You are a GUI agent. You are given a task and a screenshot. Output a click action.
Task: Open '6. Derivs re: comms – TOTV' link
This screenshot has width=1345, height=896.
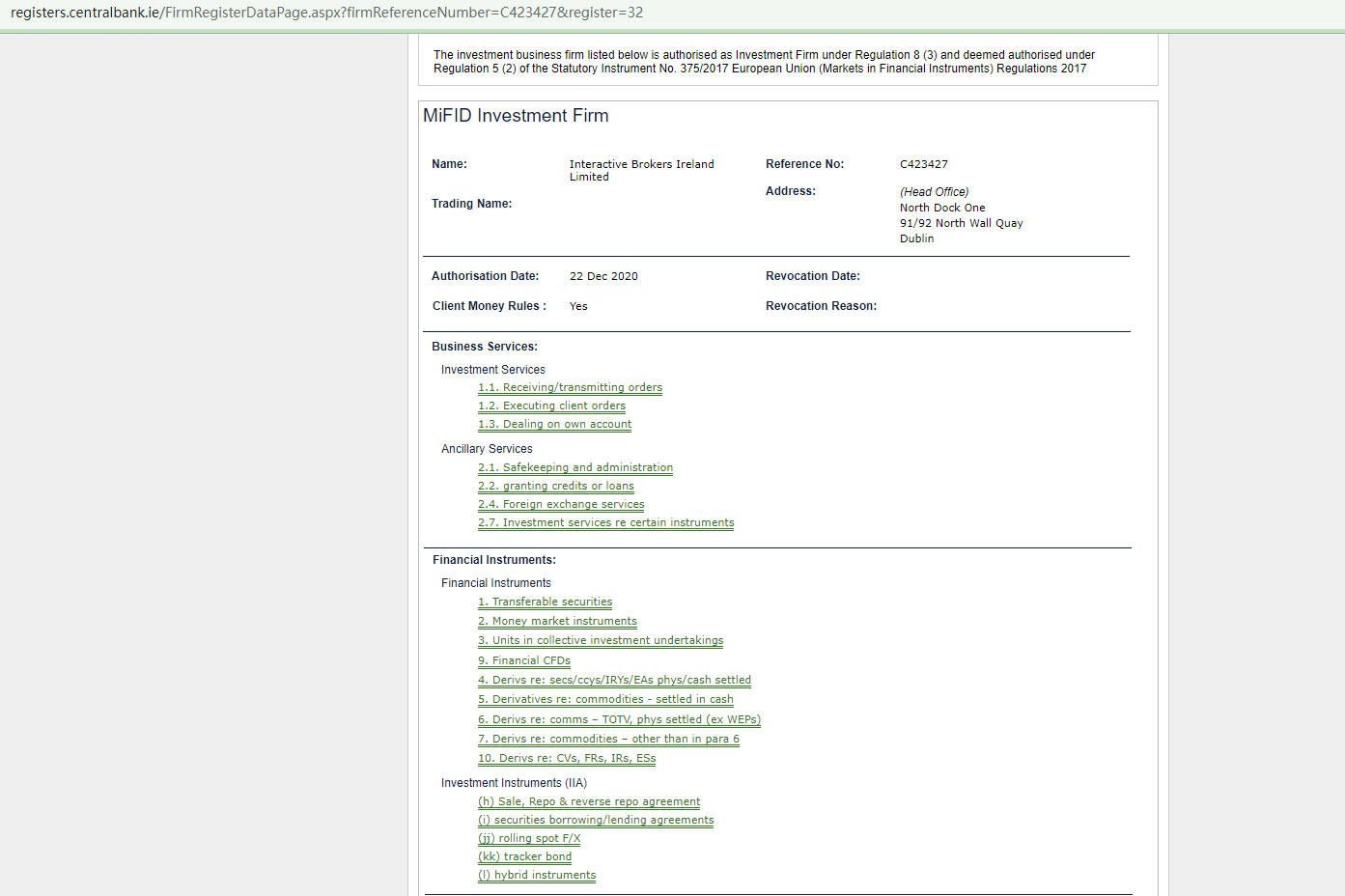pos(619,719)
